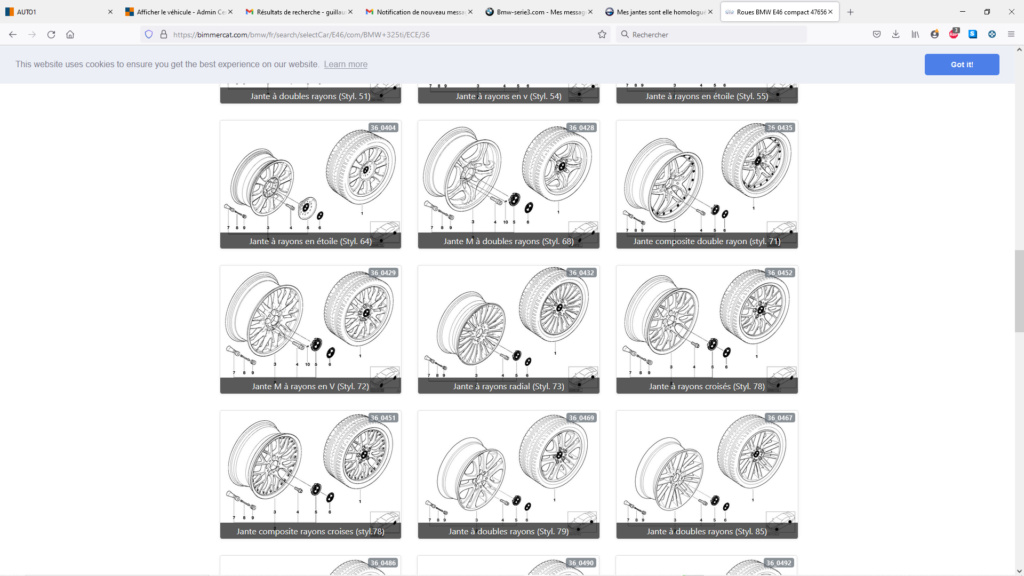
Task: Click the 36_0432 diagram number badge
Action: pos(581,272)
